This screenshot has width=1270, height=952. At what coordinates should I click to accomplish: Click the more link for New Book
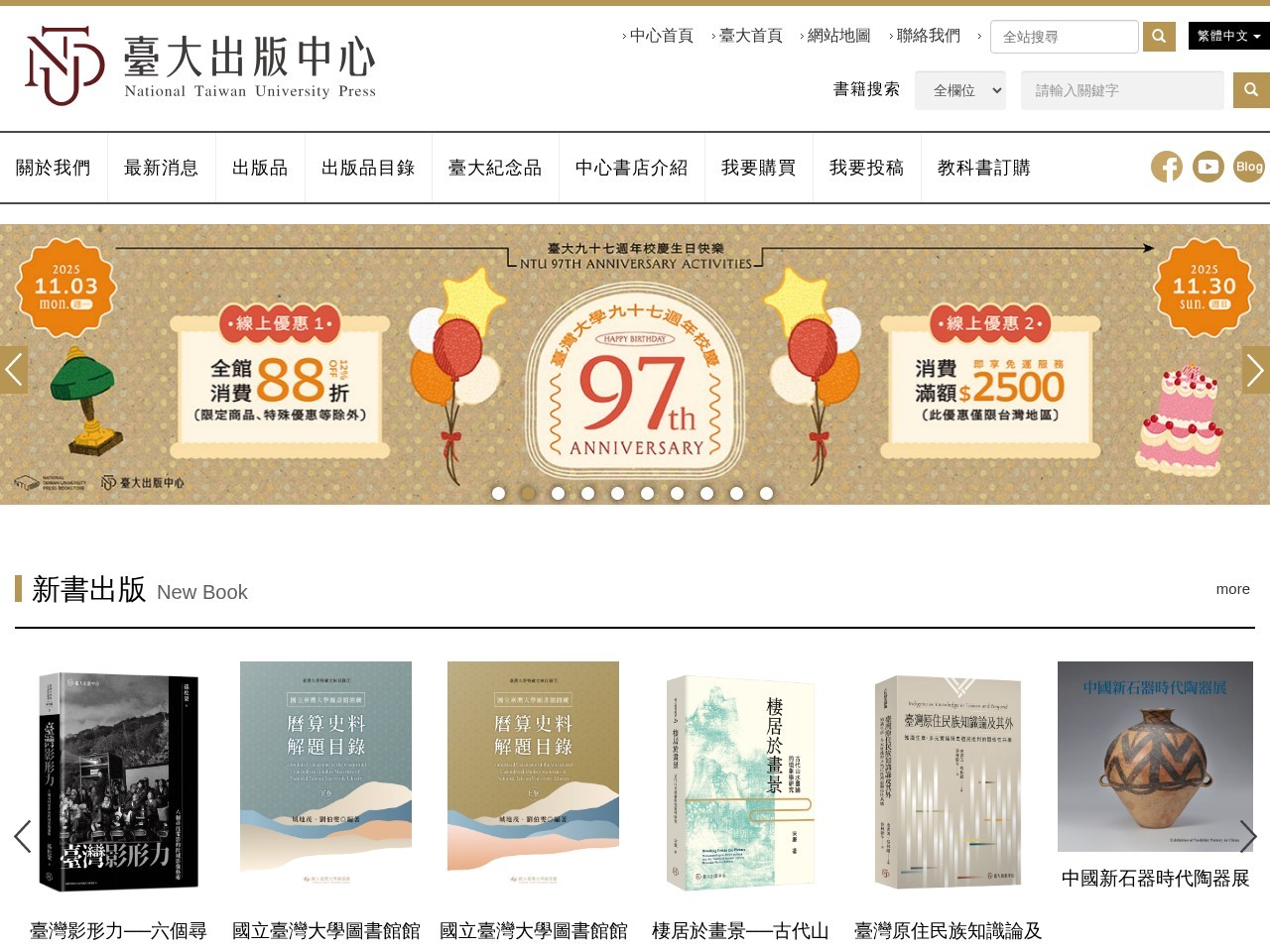pyautogui.click(x=1233, y=589)
